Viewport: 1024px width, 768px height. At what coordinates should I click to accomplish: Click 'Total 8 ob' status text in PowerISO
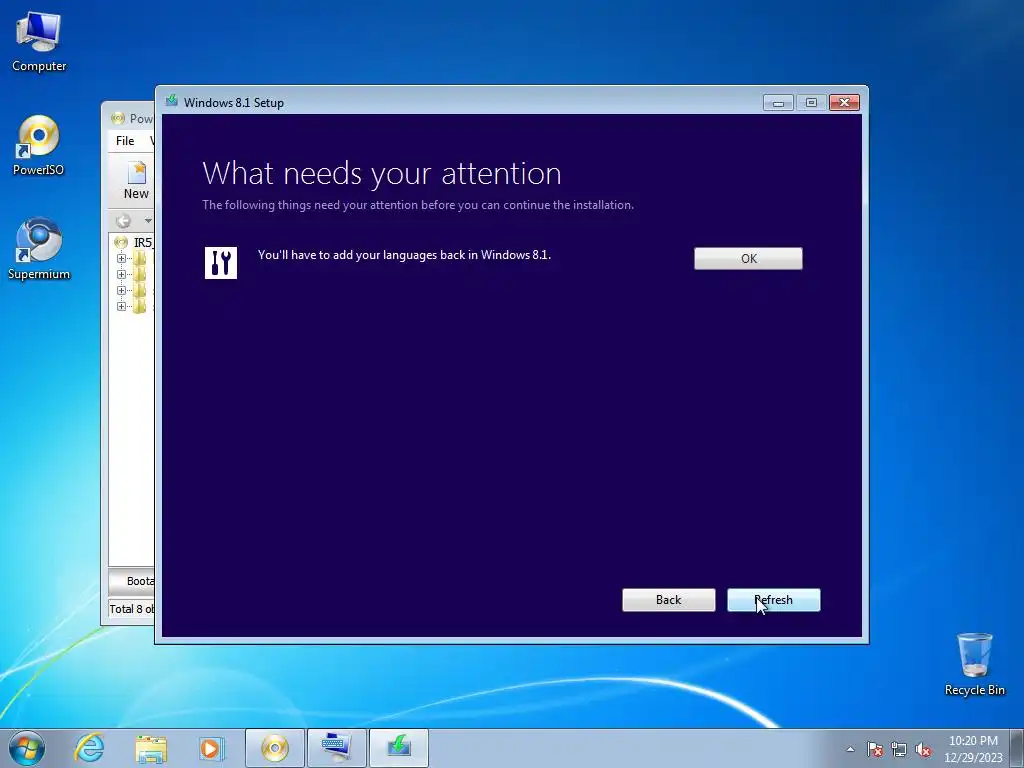coord(132,609)
